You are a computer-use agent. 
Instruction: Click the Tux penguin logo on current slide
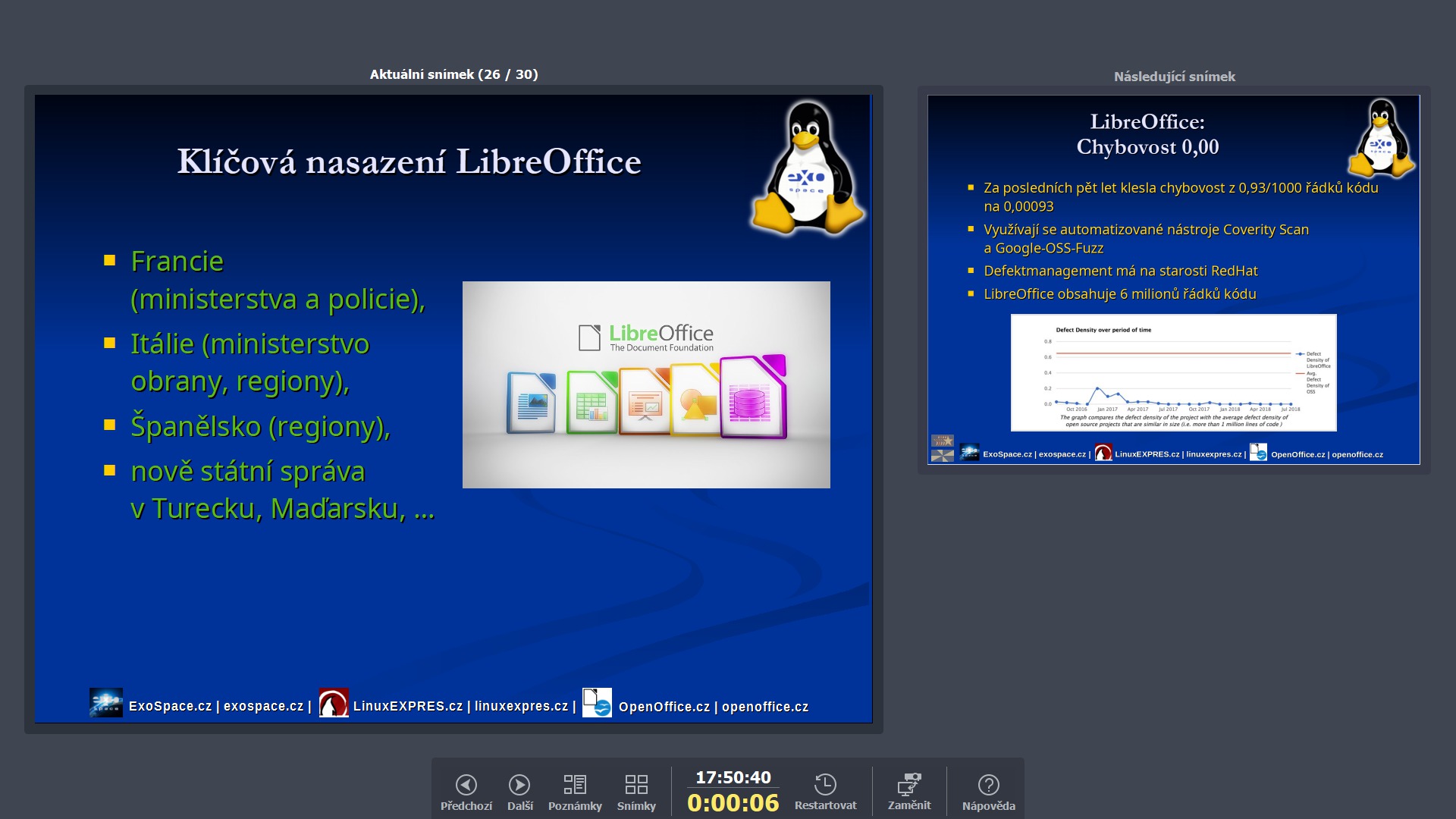[x=807, y=167]
